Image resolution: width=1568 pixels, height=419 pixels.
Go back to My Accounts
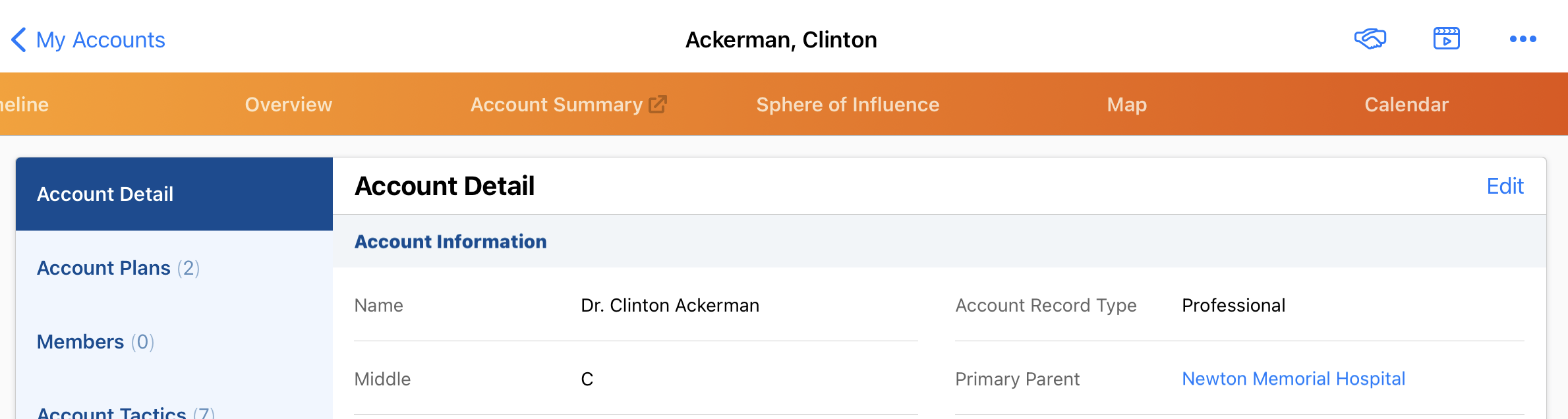click(100, 40)
